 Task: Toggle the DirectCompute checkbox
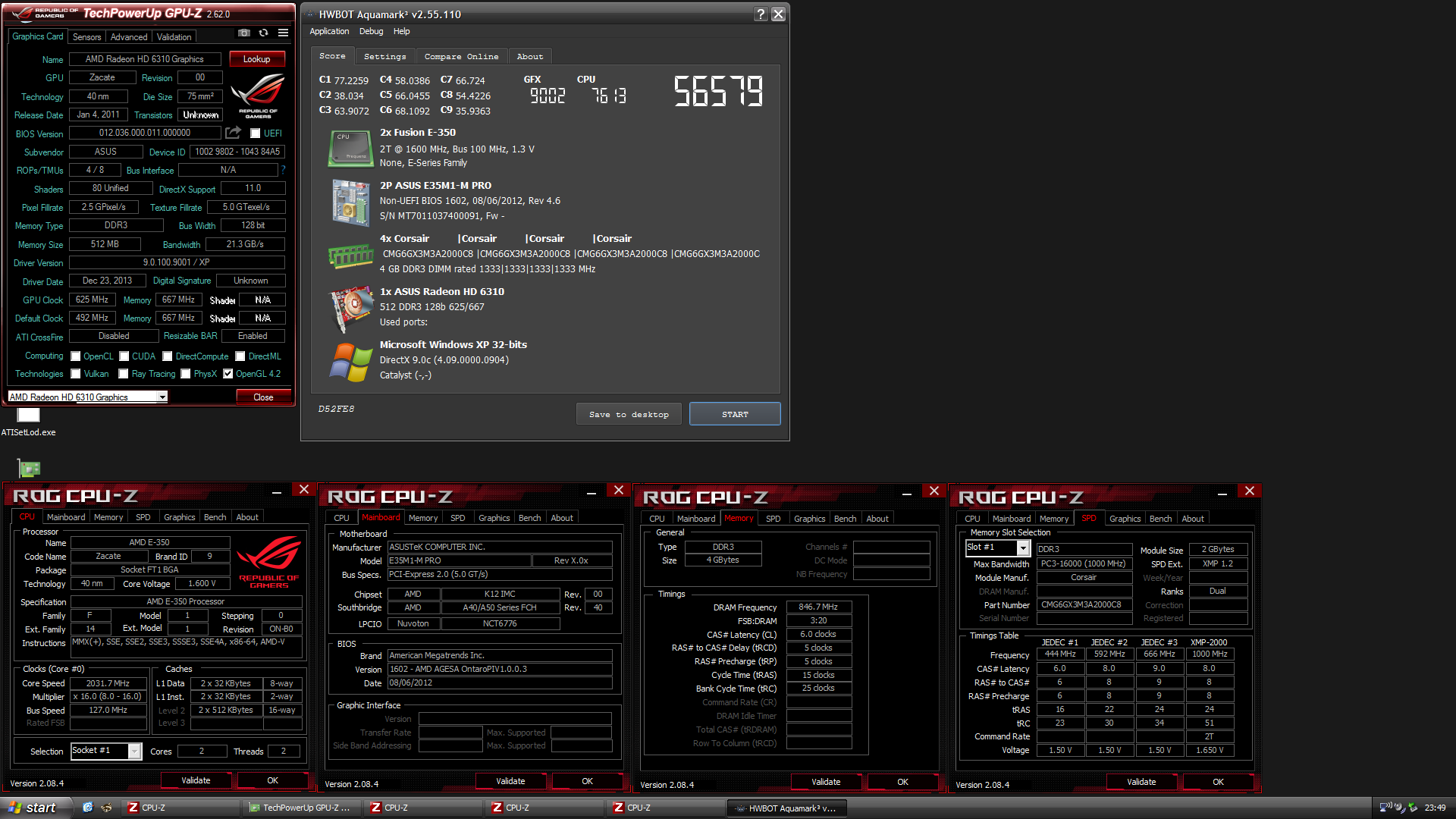(x=168, y=356)
